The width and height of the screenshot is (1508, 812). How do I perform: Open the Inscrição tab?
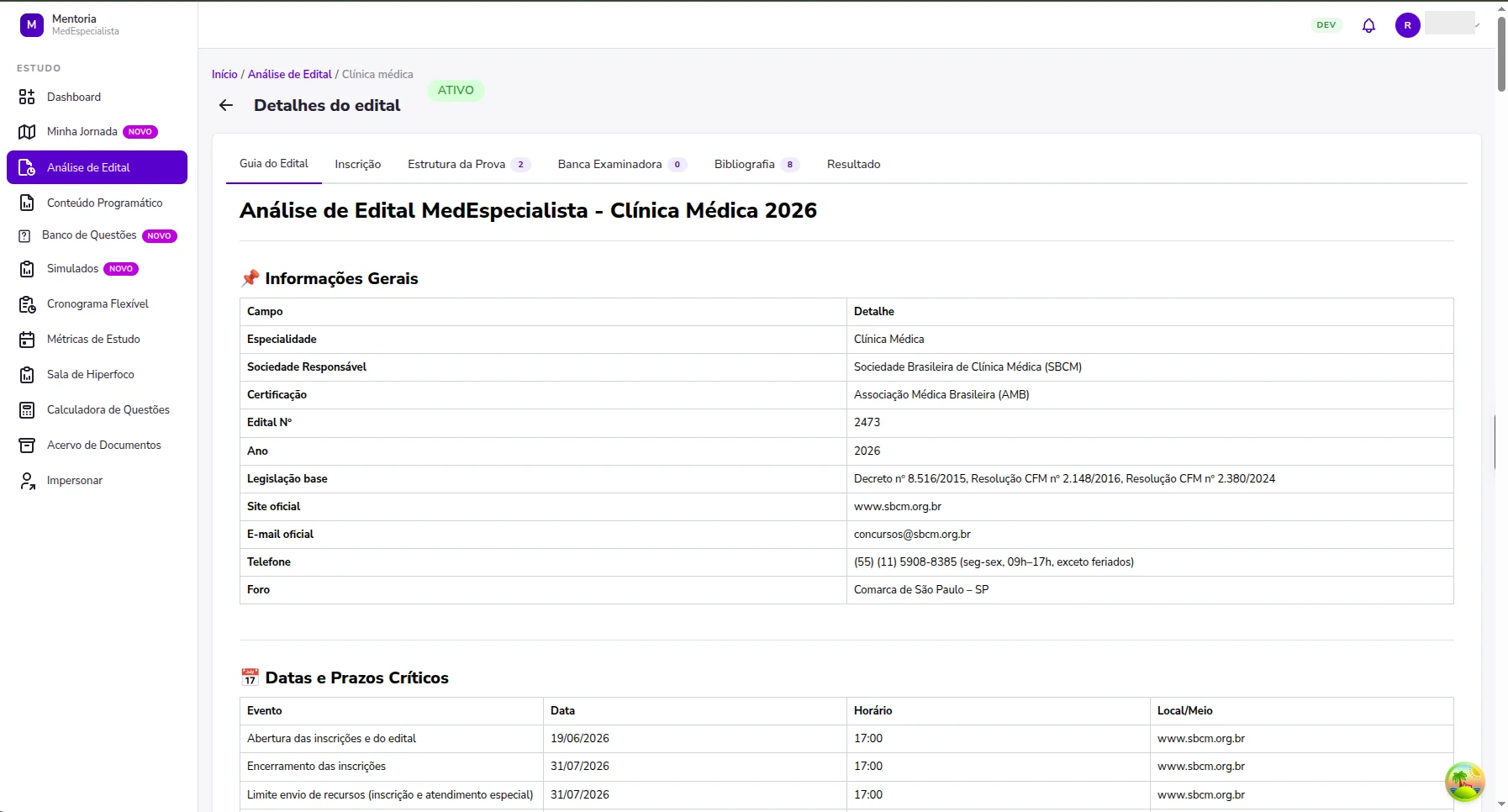358,164
